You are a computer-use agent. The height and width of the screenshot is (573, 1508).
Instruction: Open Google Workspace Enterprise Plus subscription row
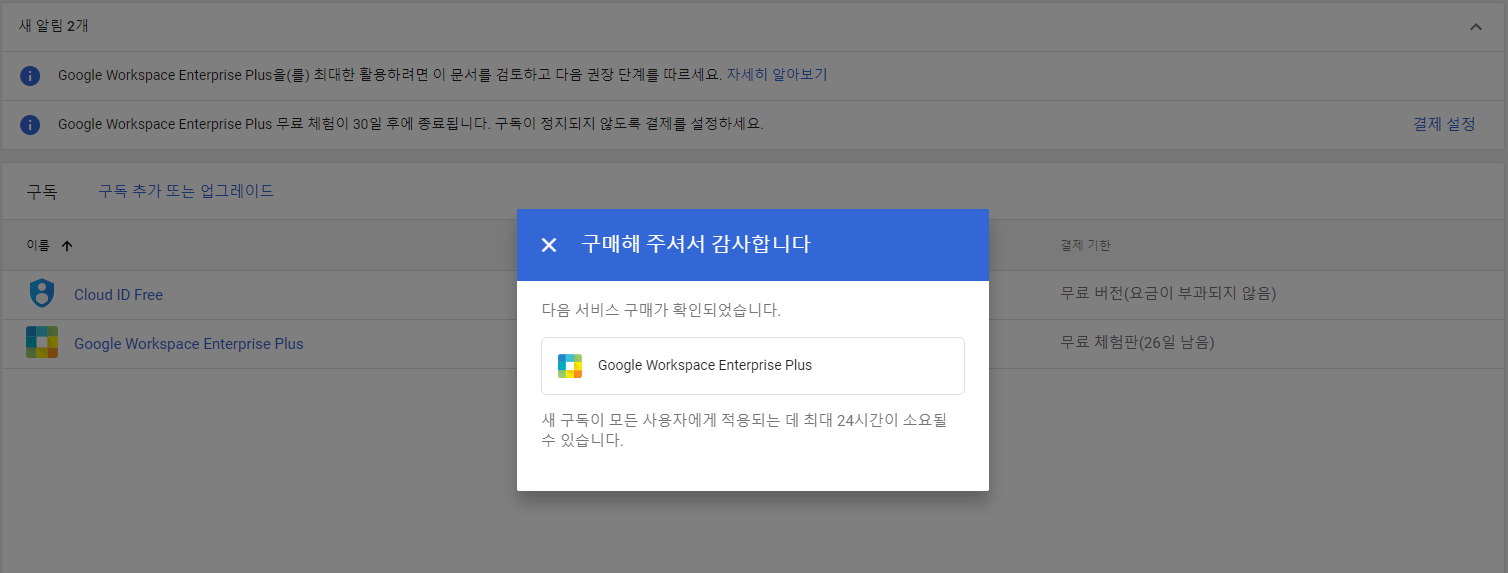(188, 344)
